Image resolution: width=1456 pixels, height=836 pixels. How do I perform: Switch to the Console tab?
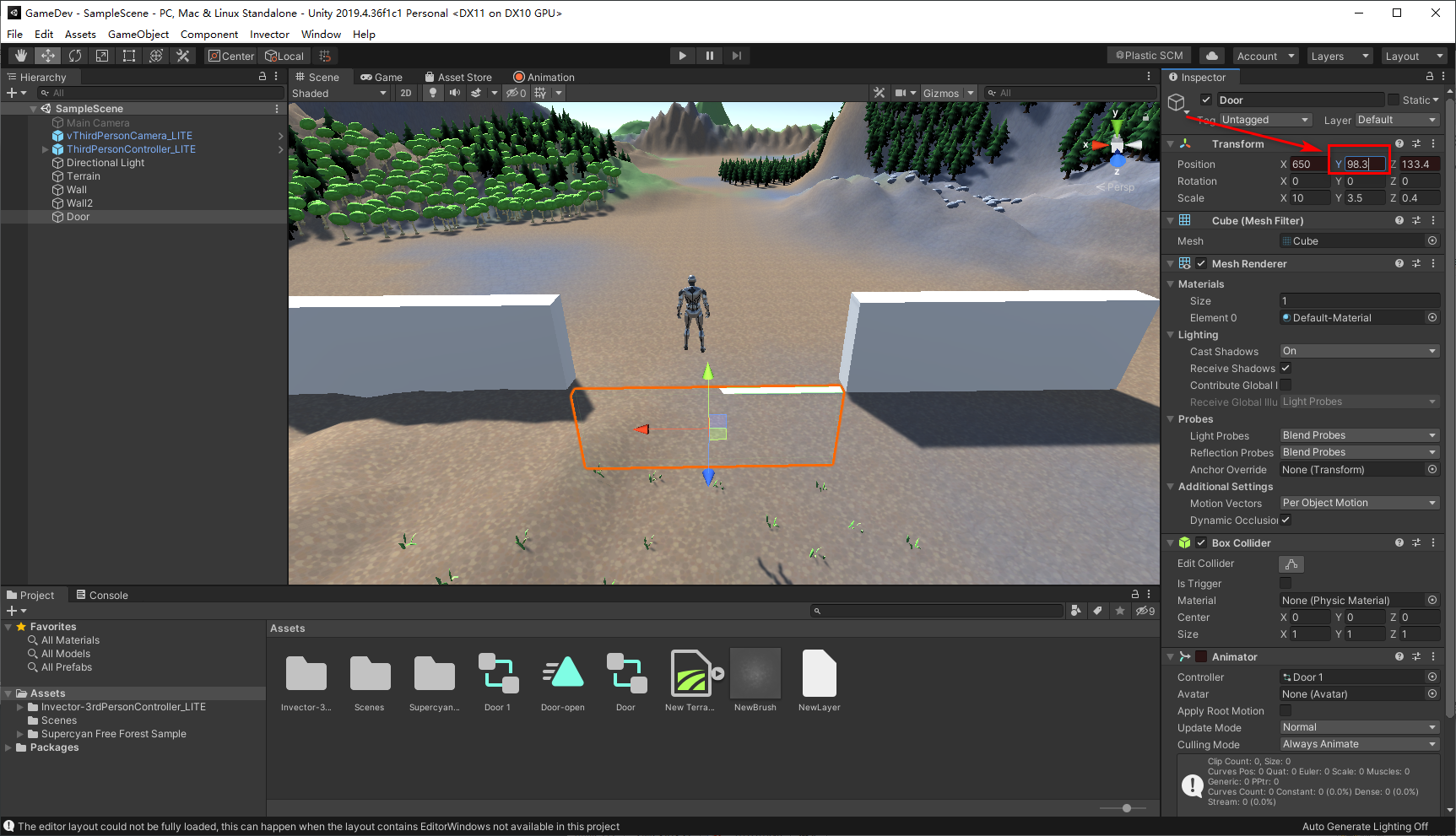pyautogui.click(x=102, y=596)
